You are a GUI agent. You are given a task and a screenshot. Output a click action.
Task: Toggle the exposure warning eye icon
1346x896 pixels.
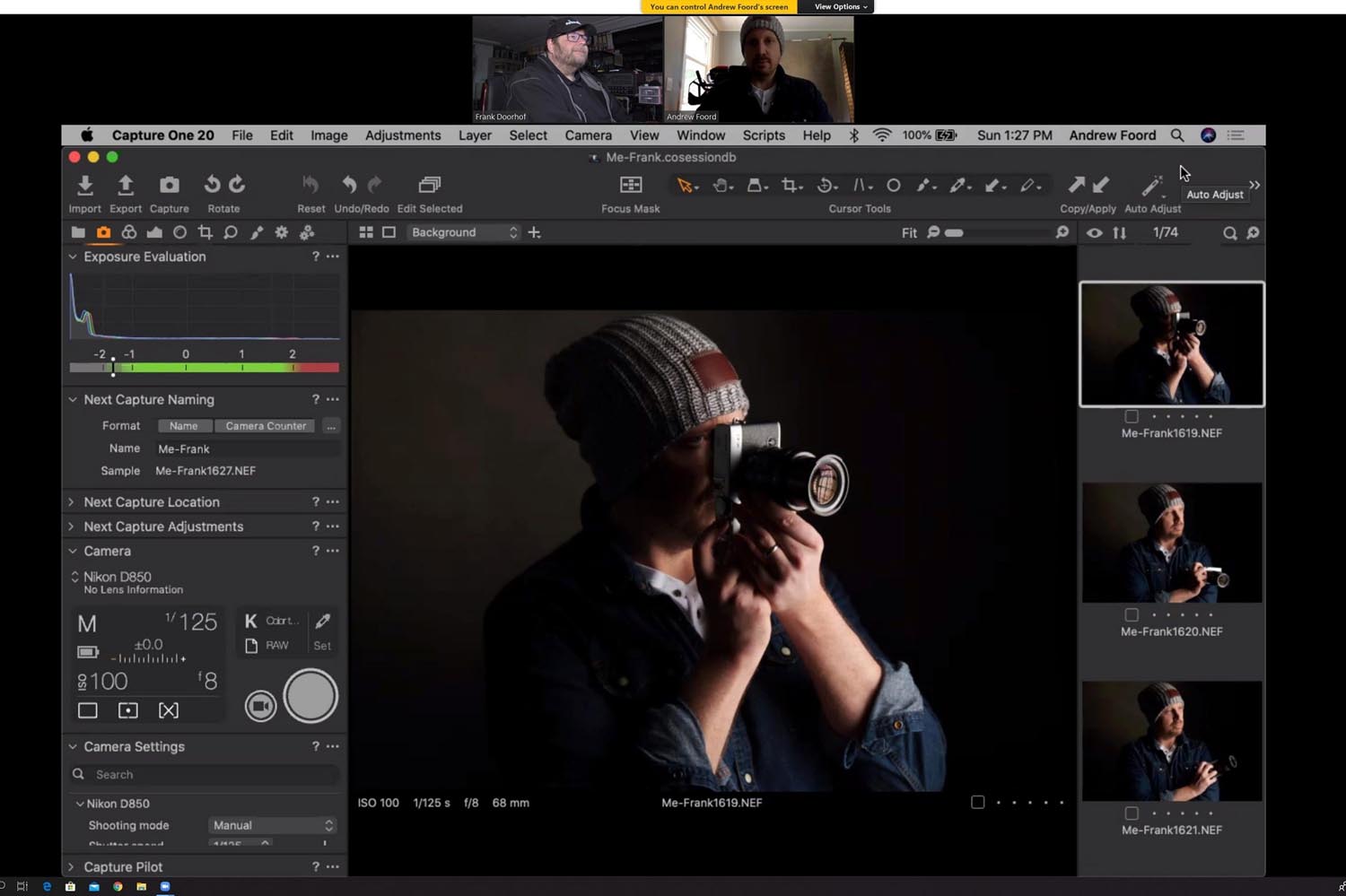(x=1094, y=232)
